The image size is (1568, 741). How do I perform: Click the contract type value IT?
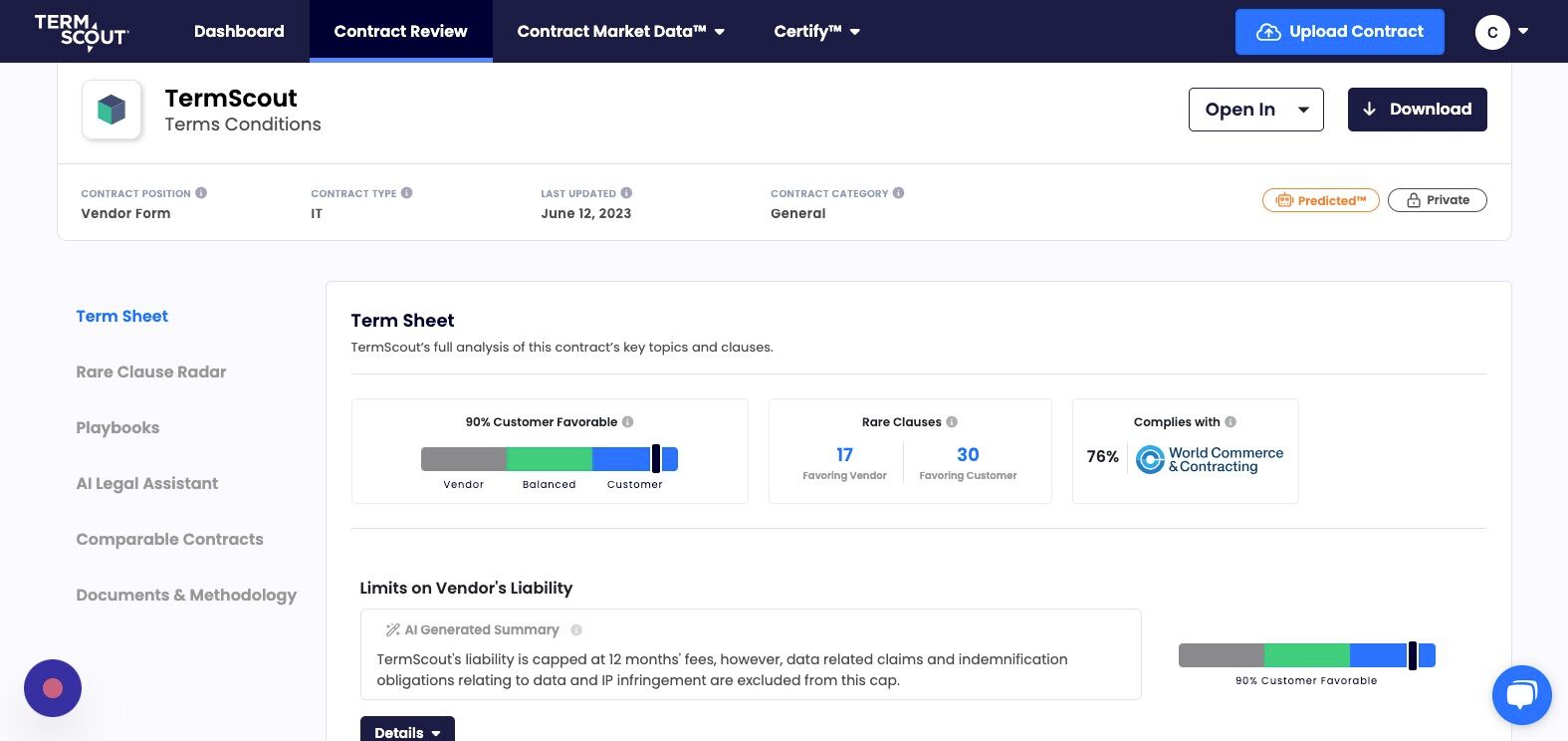[x=317, y=213]
